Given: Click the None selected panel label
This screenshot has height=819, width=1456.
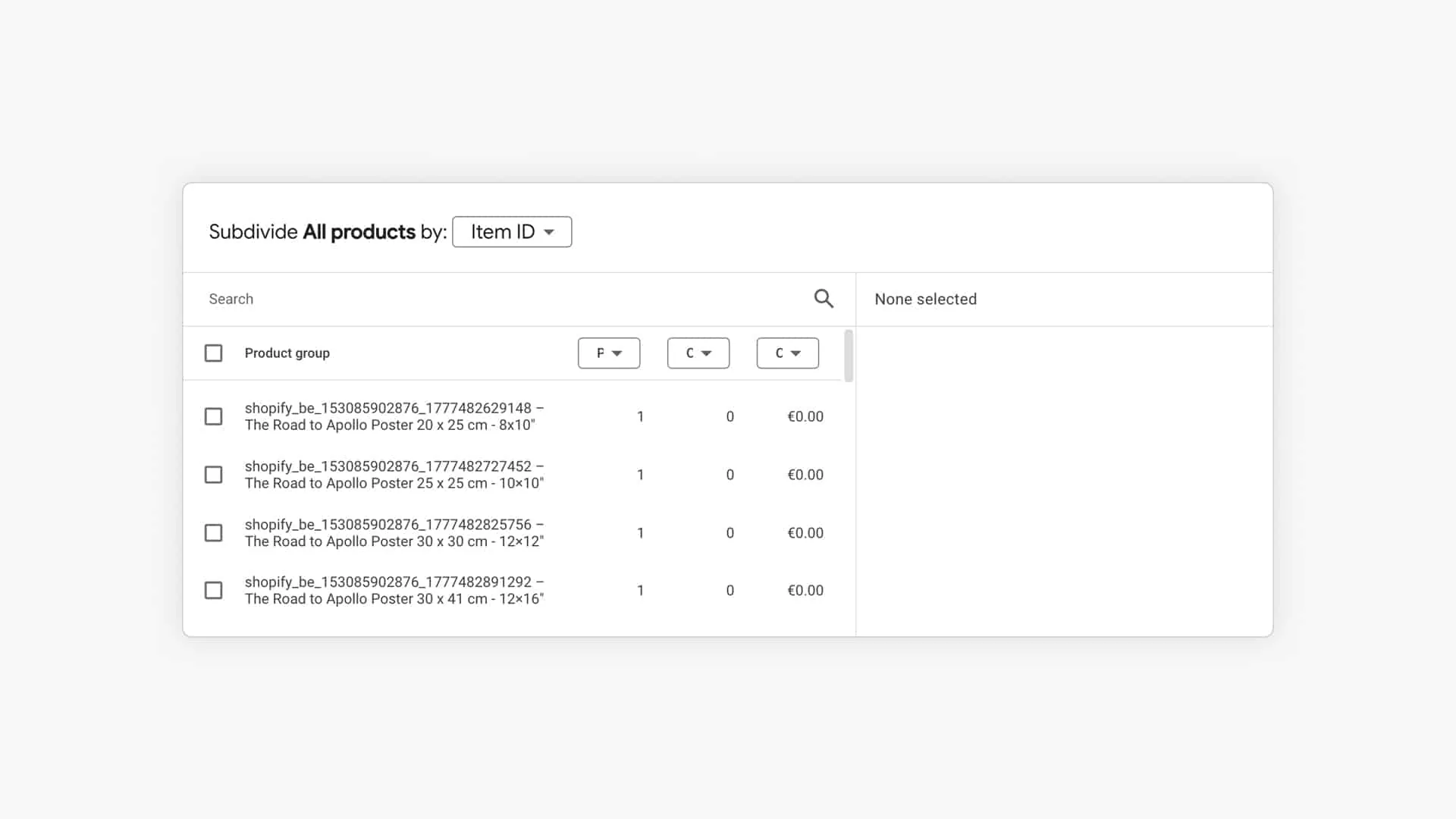Looking at the screenshot, I should point(925,299).
